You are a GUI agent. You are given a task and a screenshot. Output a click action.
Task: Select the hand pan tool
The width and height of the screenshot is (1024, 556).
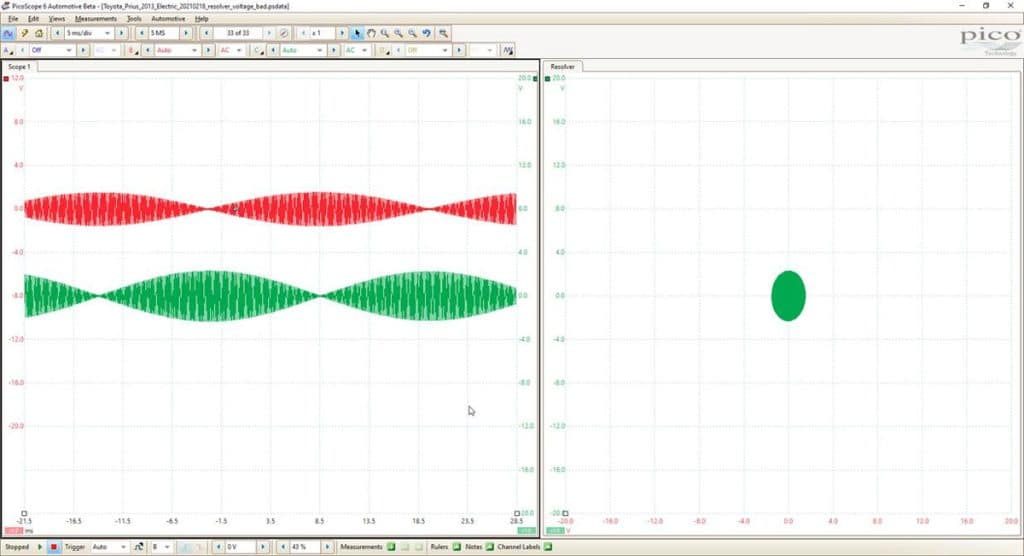(x=371, y=33)
